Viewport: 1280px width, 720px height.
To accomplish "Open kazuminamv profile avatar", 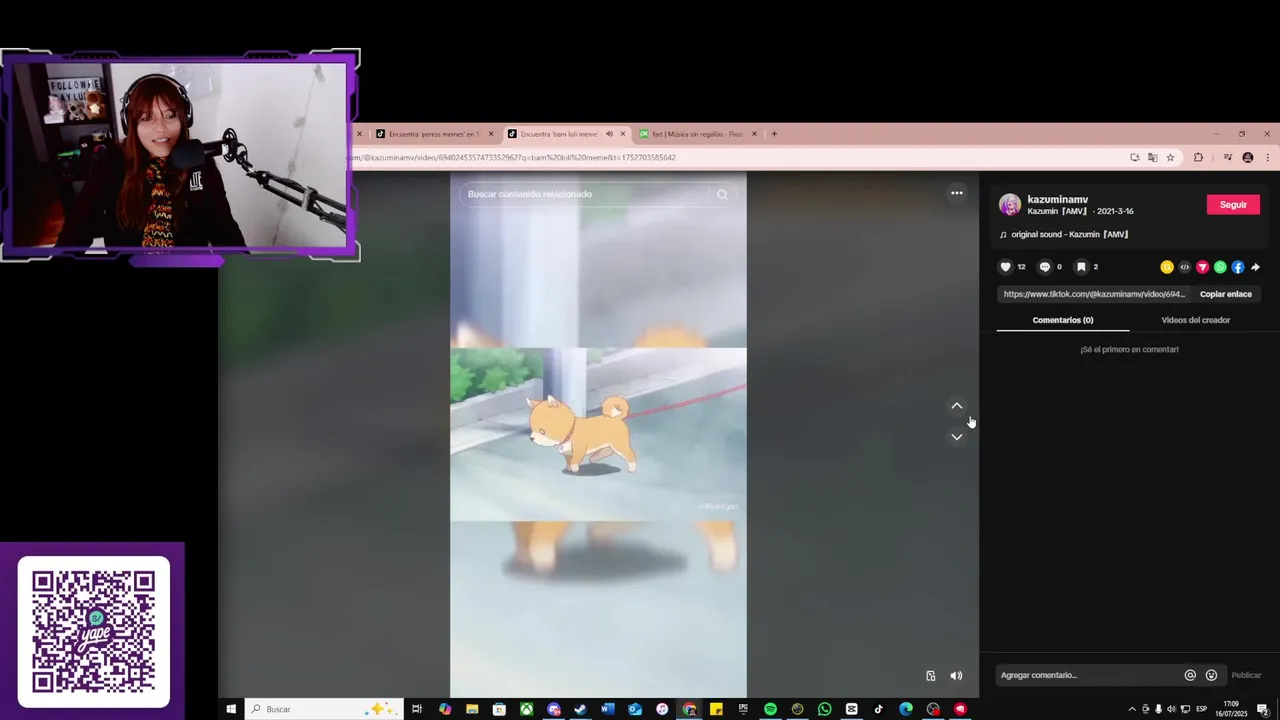I will 1010,205.
